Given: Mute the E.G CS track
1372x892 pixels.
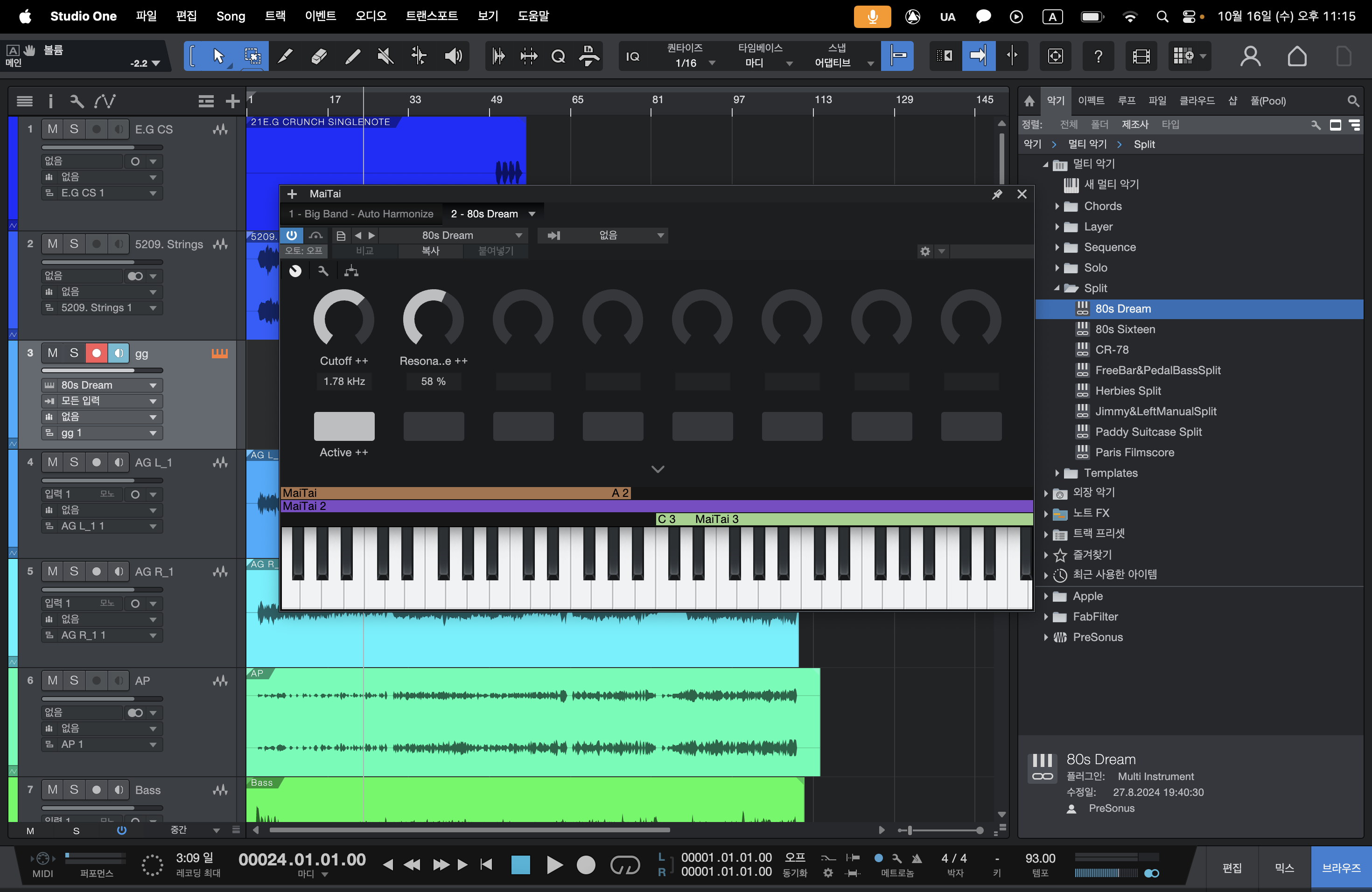Looking at the screenshot, I should [x=52, y=129].
